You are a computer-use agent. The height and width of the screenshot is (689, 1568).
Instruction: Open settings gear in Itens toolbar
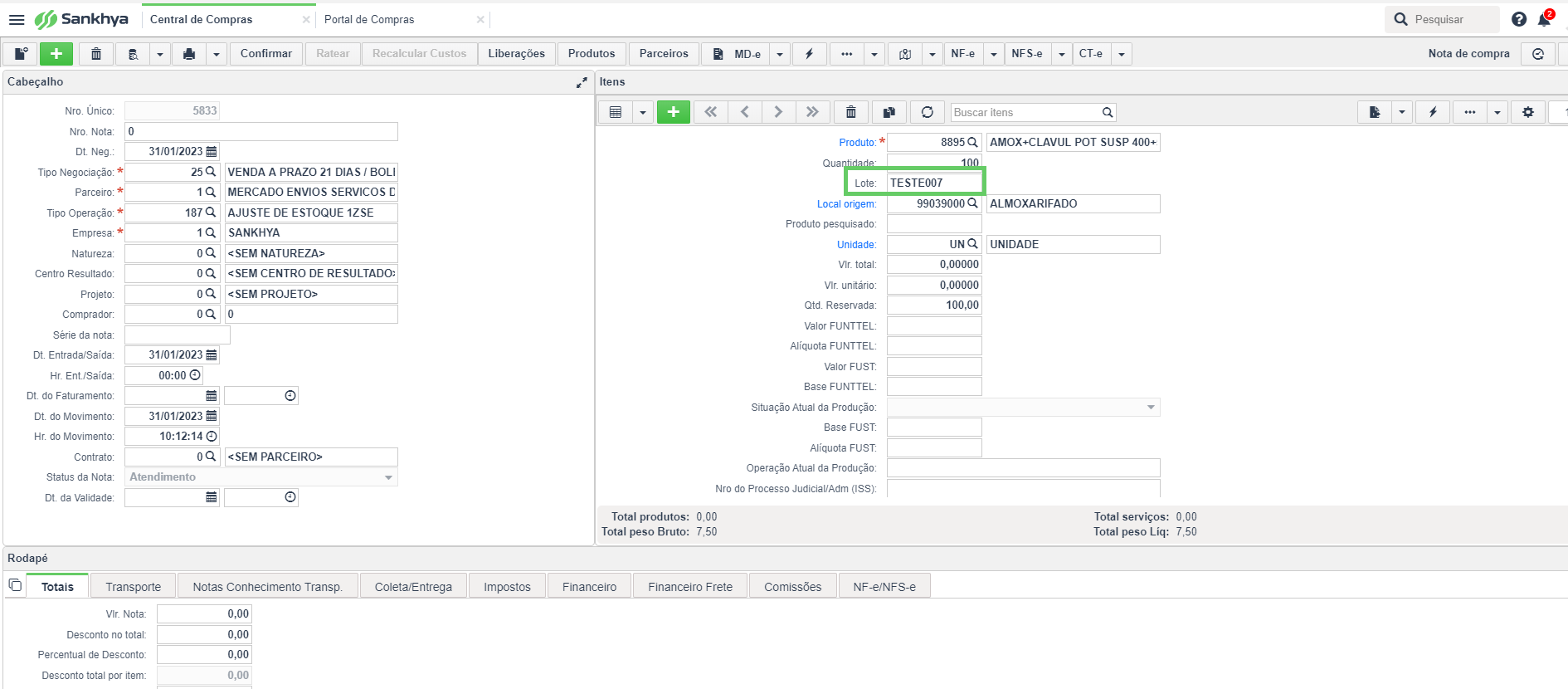(x=1528, y=112)
